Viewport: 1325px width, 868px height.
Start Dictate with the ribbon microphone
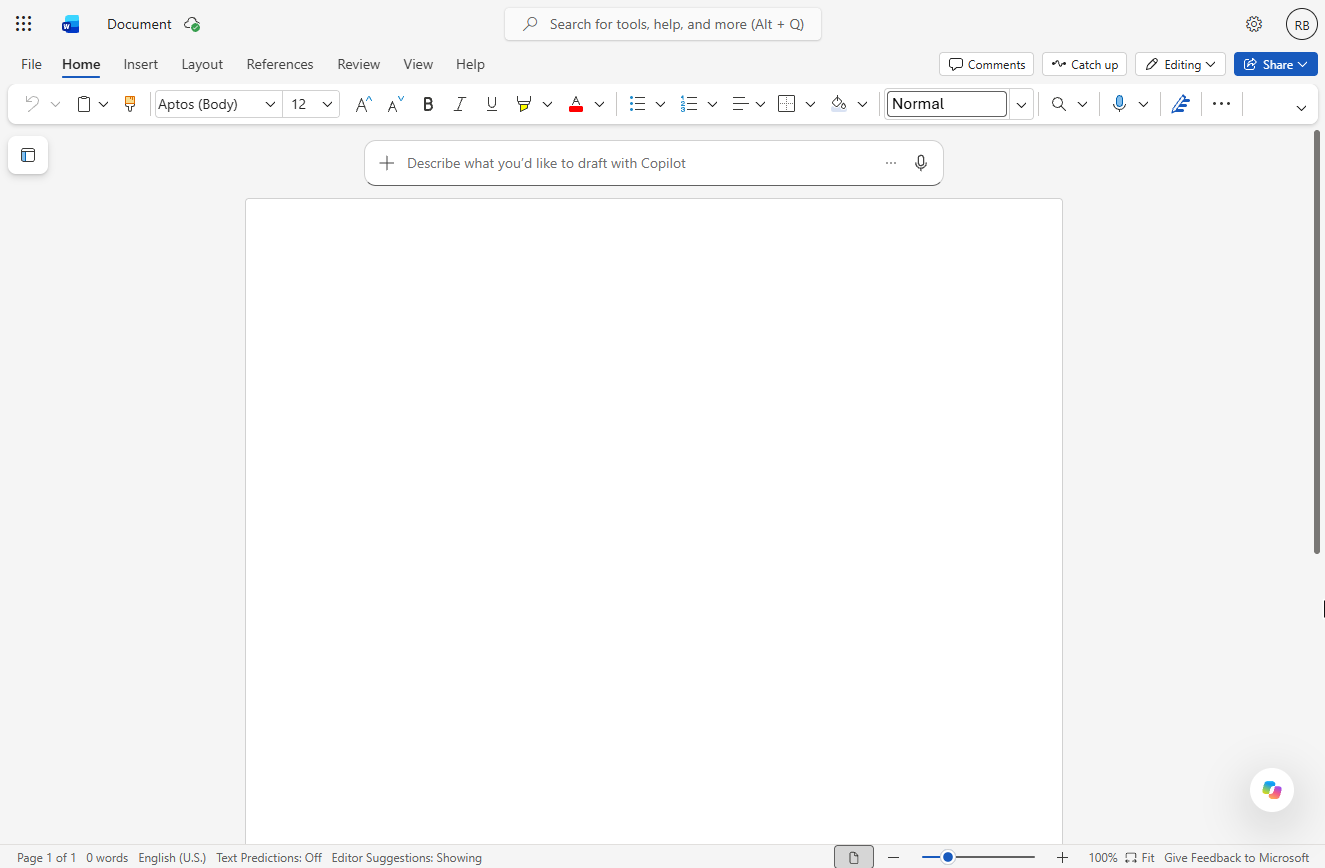tap(1119, 104)
